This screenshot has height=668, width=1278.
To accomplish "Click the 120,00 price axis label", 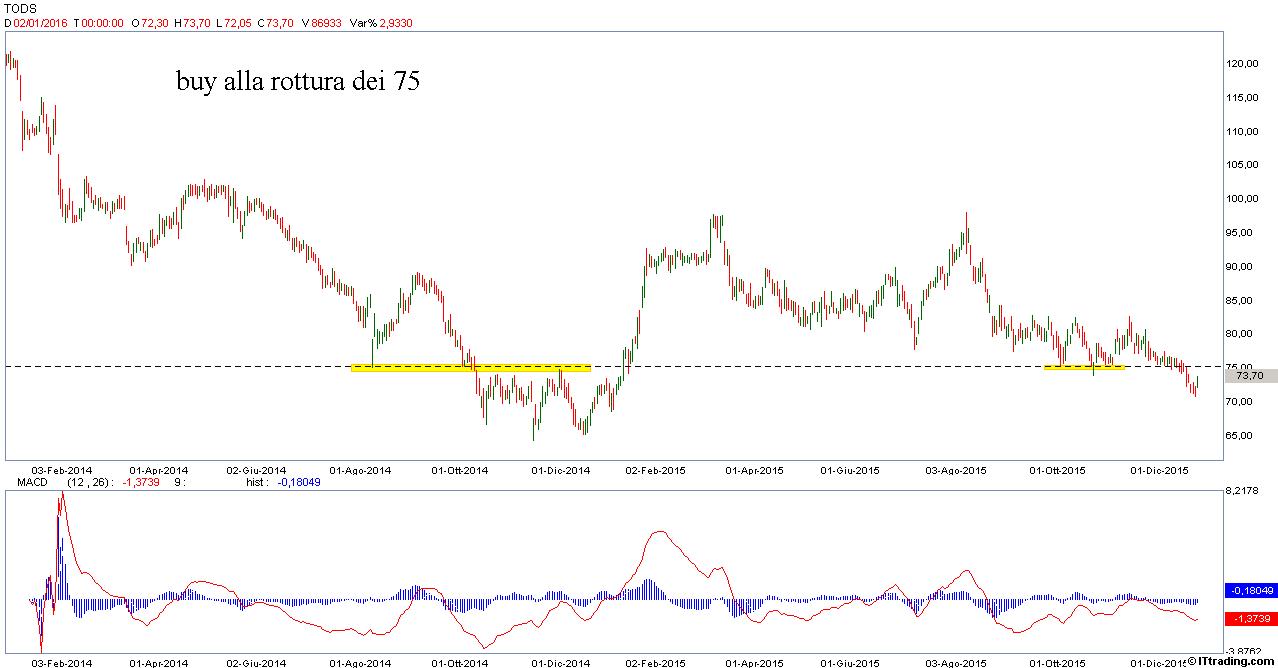I will [1241, 64].
